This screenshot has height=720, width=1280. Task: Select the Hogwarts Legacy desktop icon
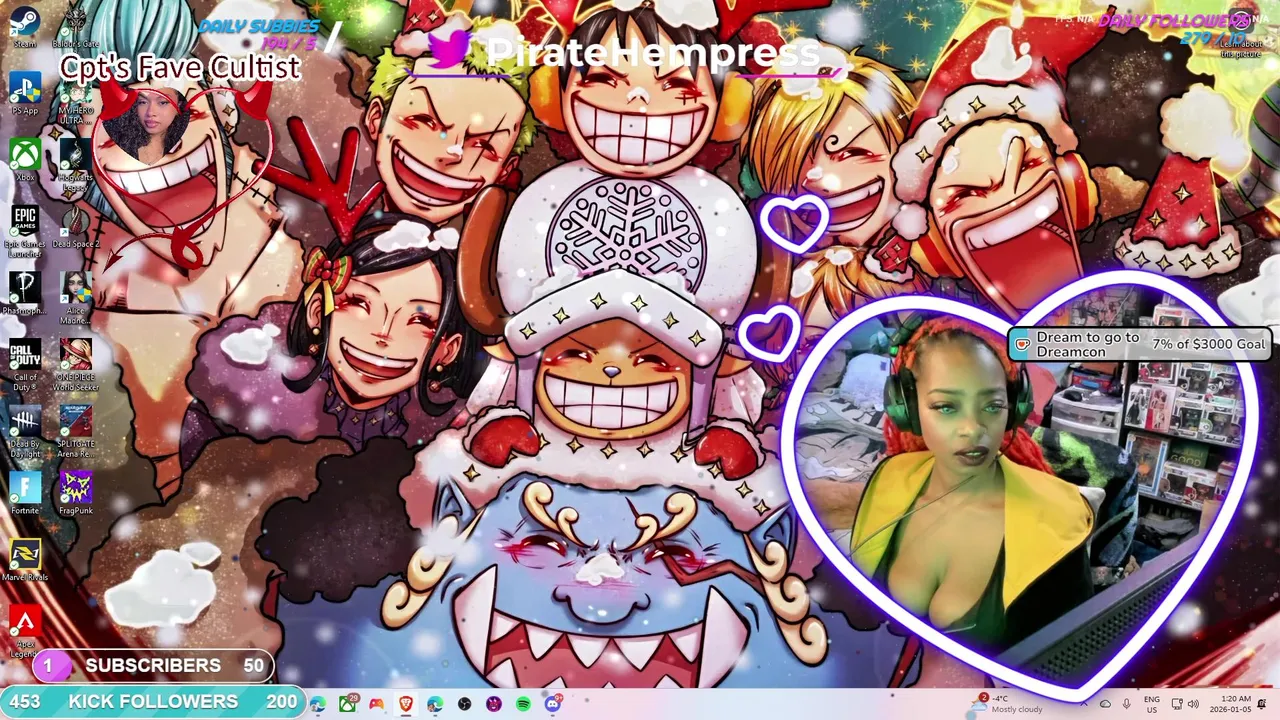(76, 167)
